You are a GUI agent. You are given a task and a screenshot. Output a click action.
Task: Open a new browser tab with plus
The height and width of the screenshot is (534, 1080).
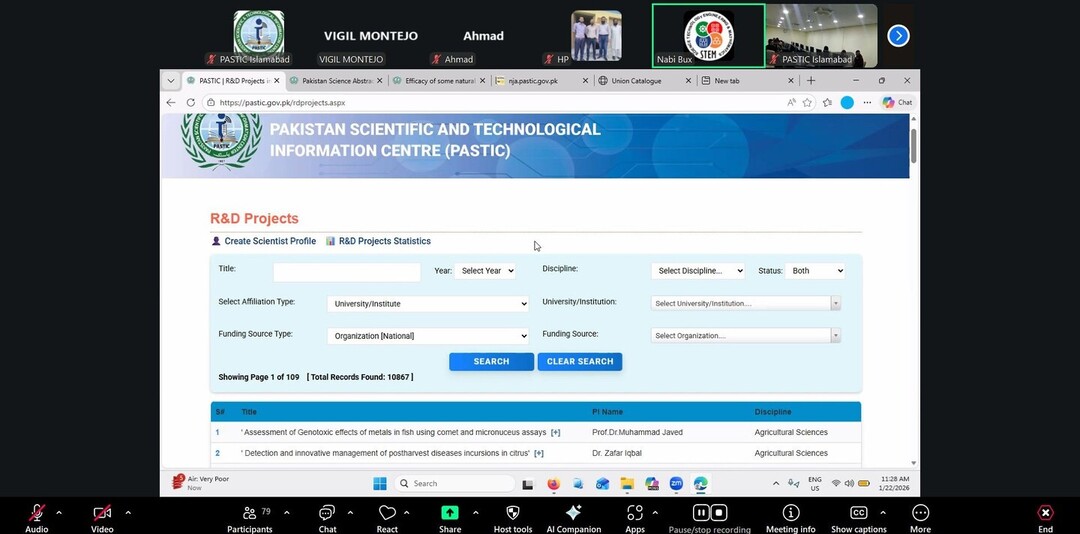pyautogui.click(x=811, y=81)
